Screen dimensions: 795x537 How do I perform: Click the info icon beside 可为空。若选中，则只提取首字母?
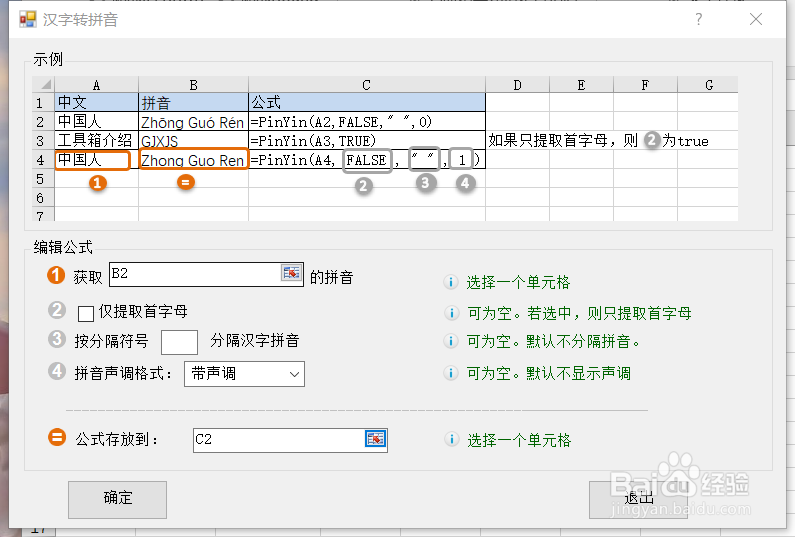point(451,313)
